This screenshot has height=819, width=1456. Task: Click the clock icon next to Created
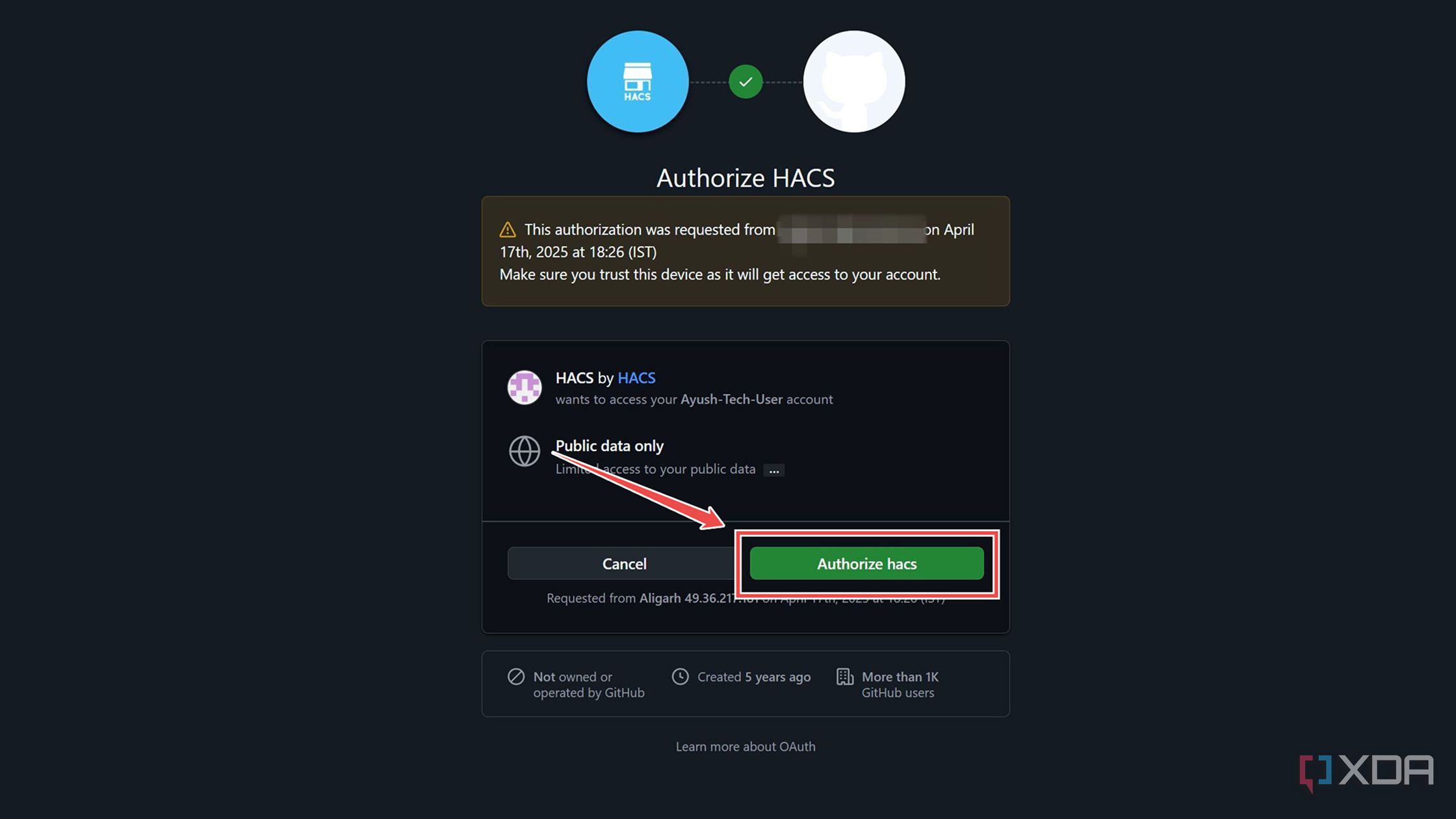click(680, 677)
